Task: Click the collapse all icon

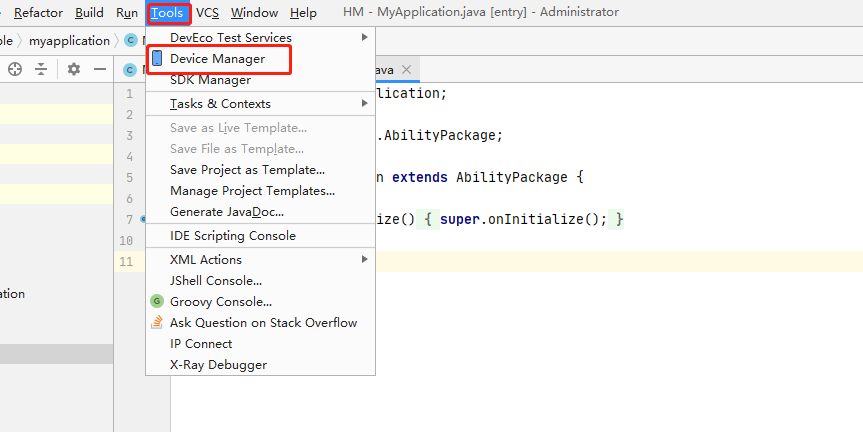Action: pos(41,69)
